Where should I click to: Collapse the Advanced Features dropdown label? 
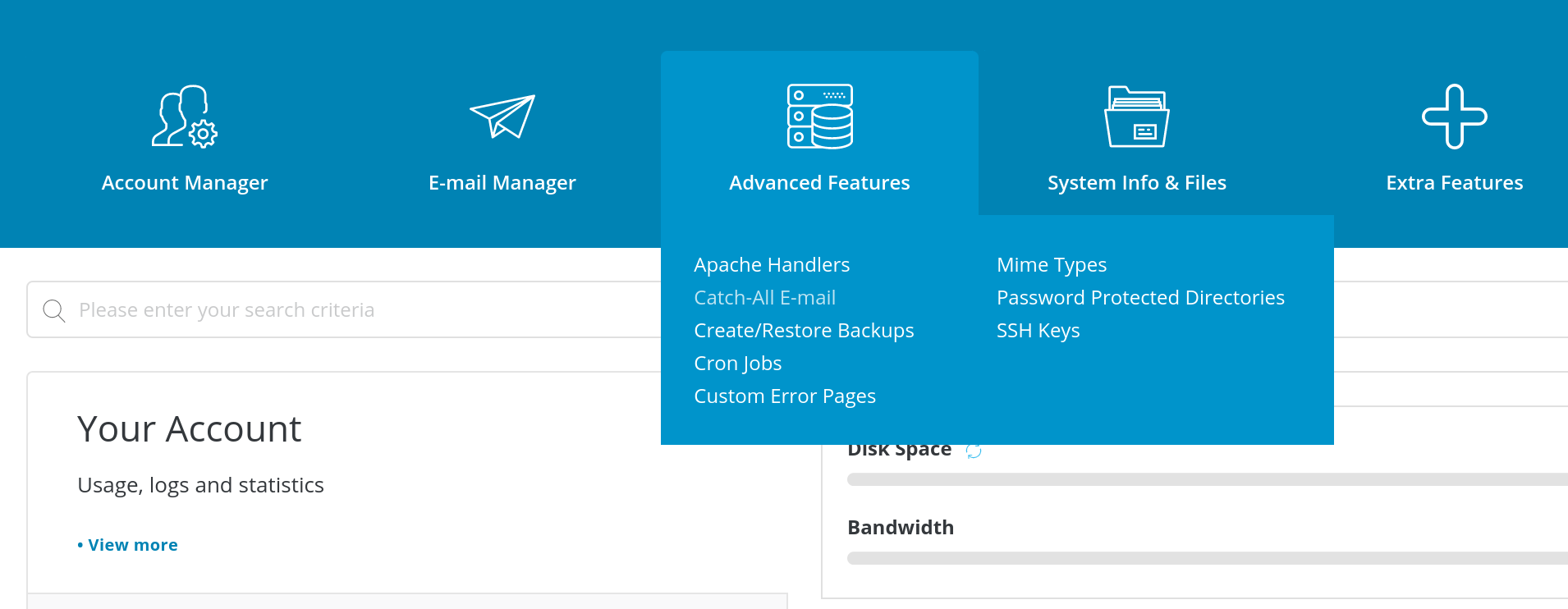coord(819,182)
